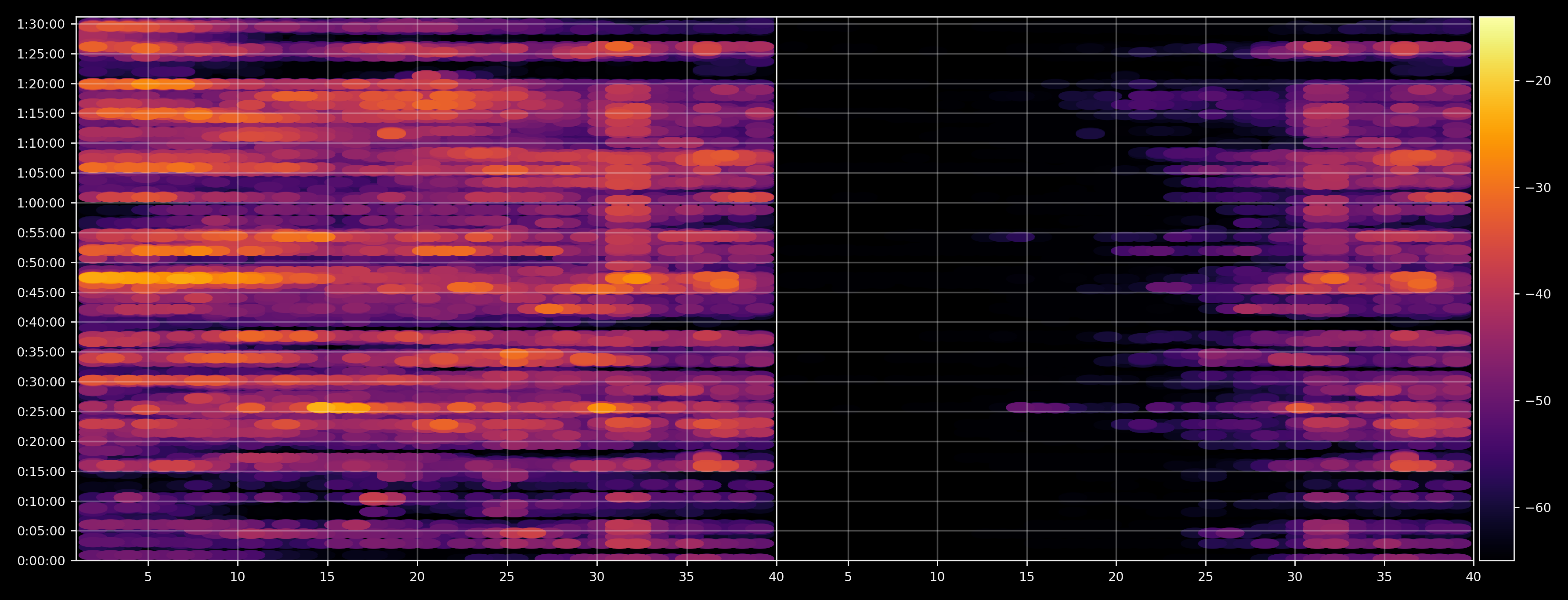Click the 1:05:00 y-axis time label
The width and height of the screenshot is (1568, 600).
[x=41, y=174]
